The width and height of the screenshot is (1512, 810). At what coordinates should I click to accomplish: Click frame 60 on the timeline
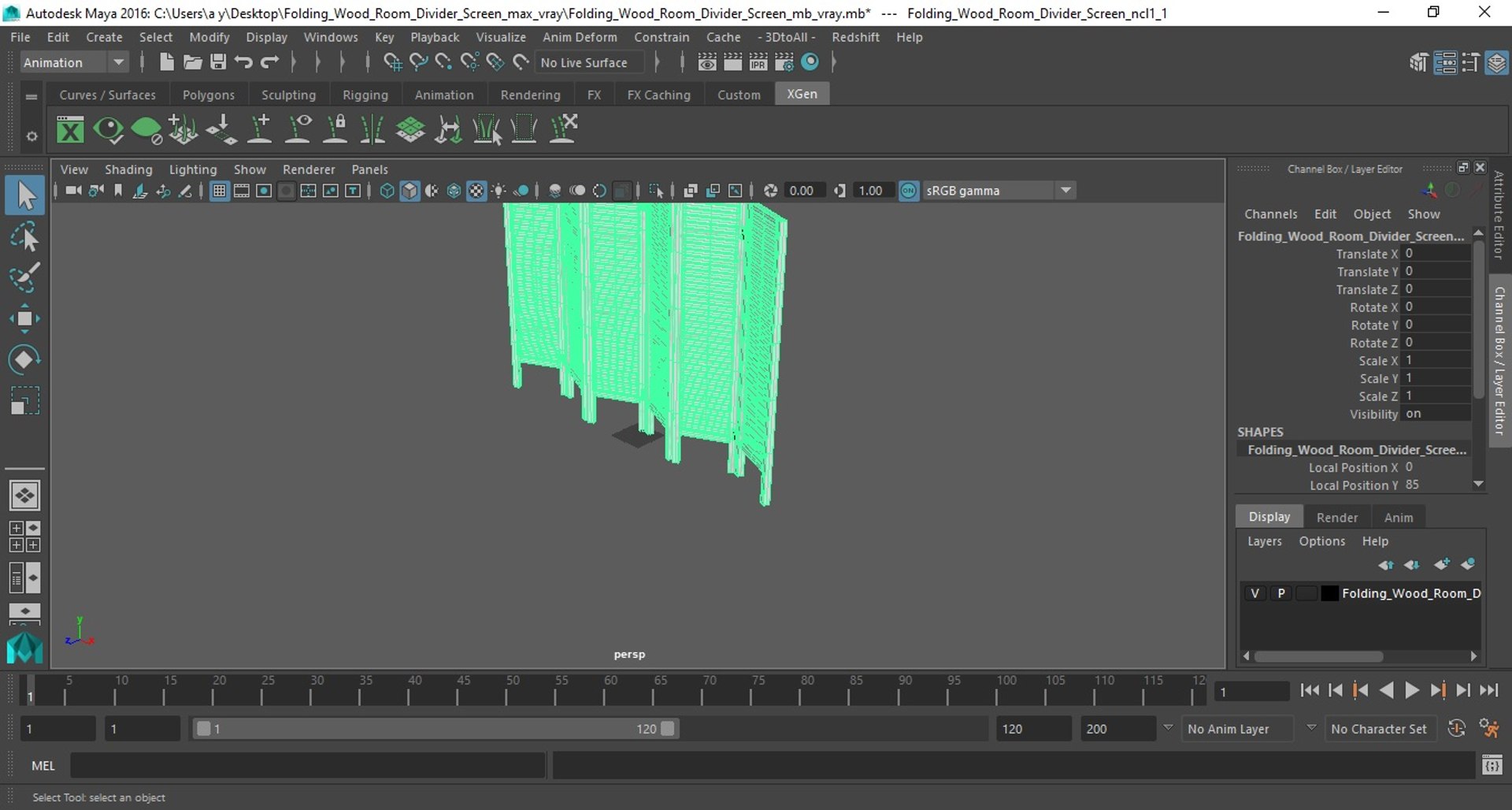coord(605,691)
